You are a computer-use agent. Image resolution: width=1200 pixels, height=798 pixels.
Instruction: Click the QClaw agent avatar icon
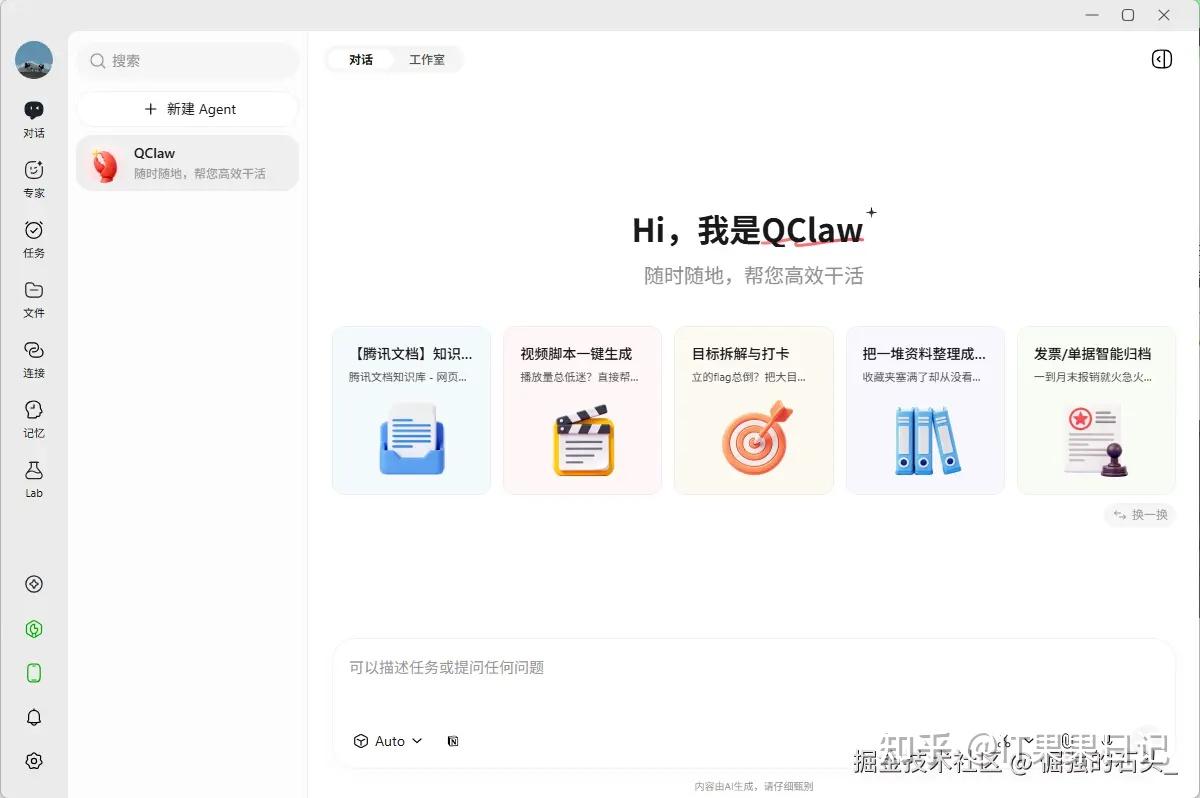click(105, 163)
